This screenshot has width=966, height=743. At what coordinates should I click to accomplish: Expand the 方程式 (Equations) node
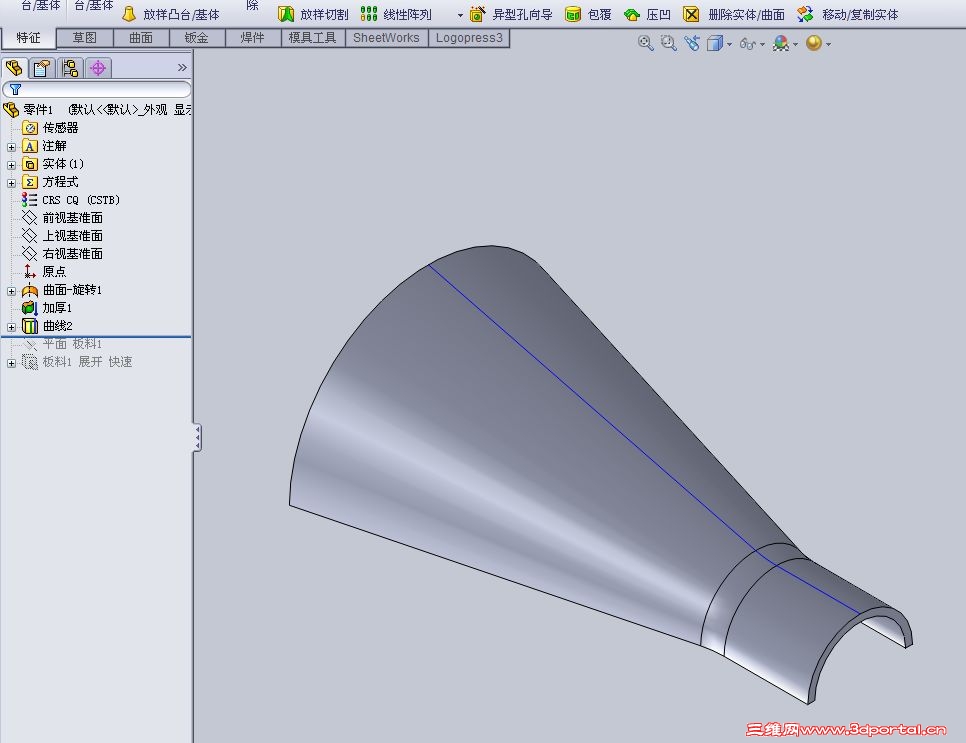tap(11, 183)
